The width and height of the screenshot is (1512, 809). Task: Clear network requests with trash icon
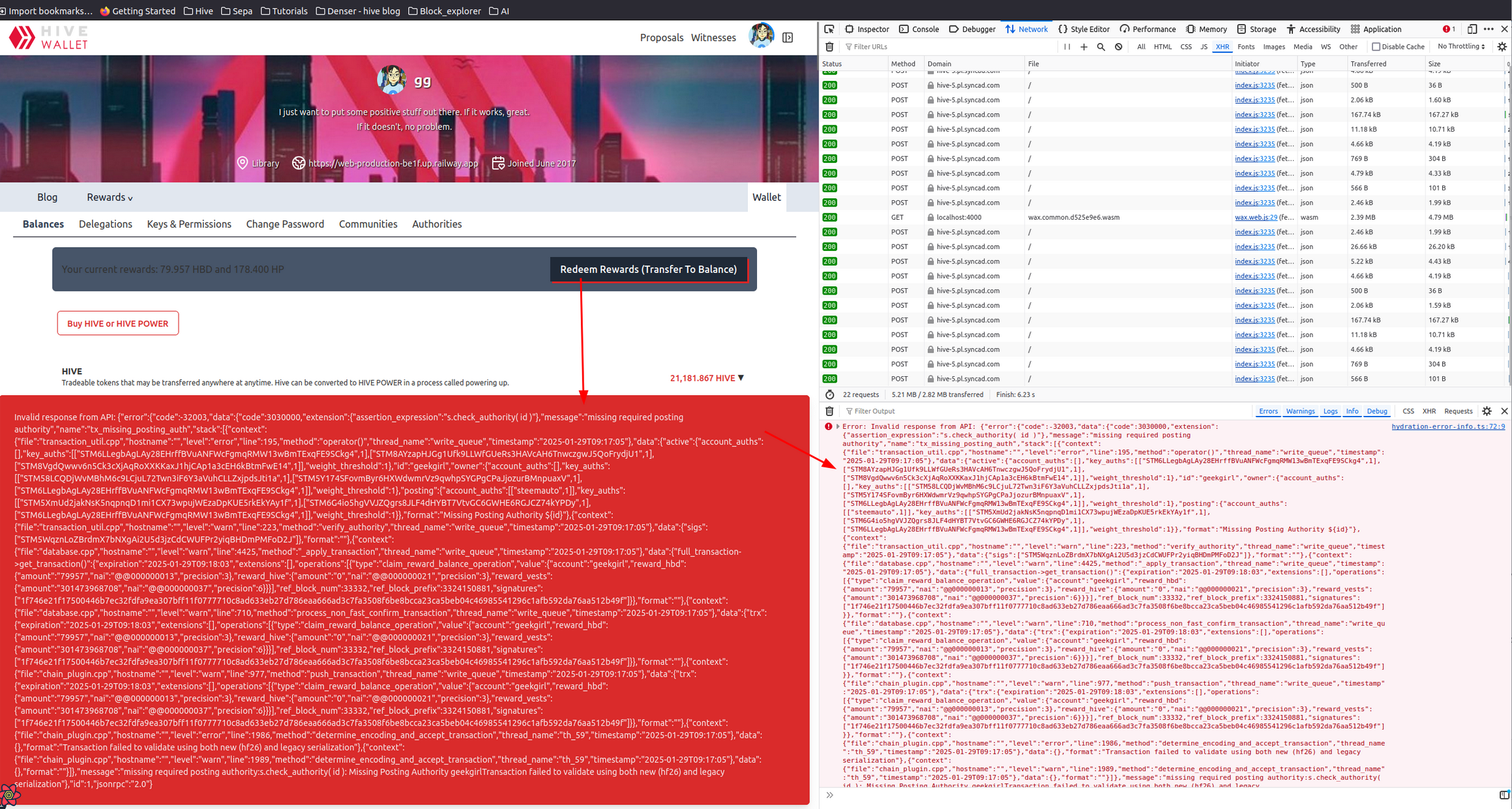(x=829, y=47)
